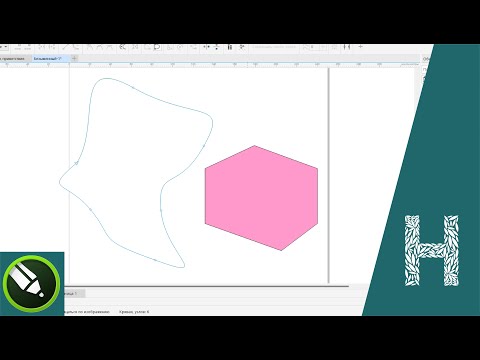Open the node selection mode dropdown

[x=4, y=47]
